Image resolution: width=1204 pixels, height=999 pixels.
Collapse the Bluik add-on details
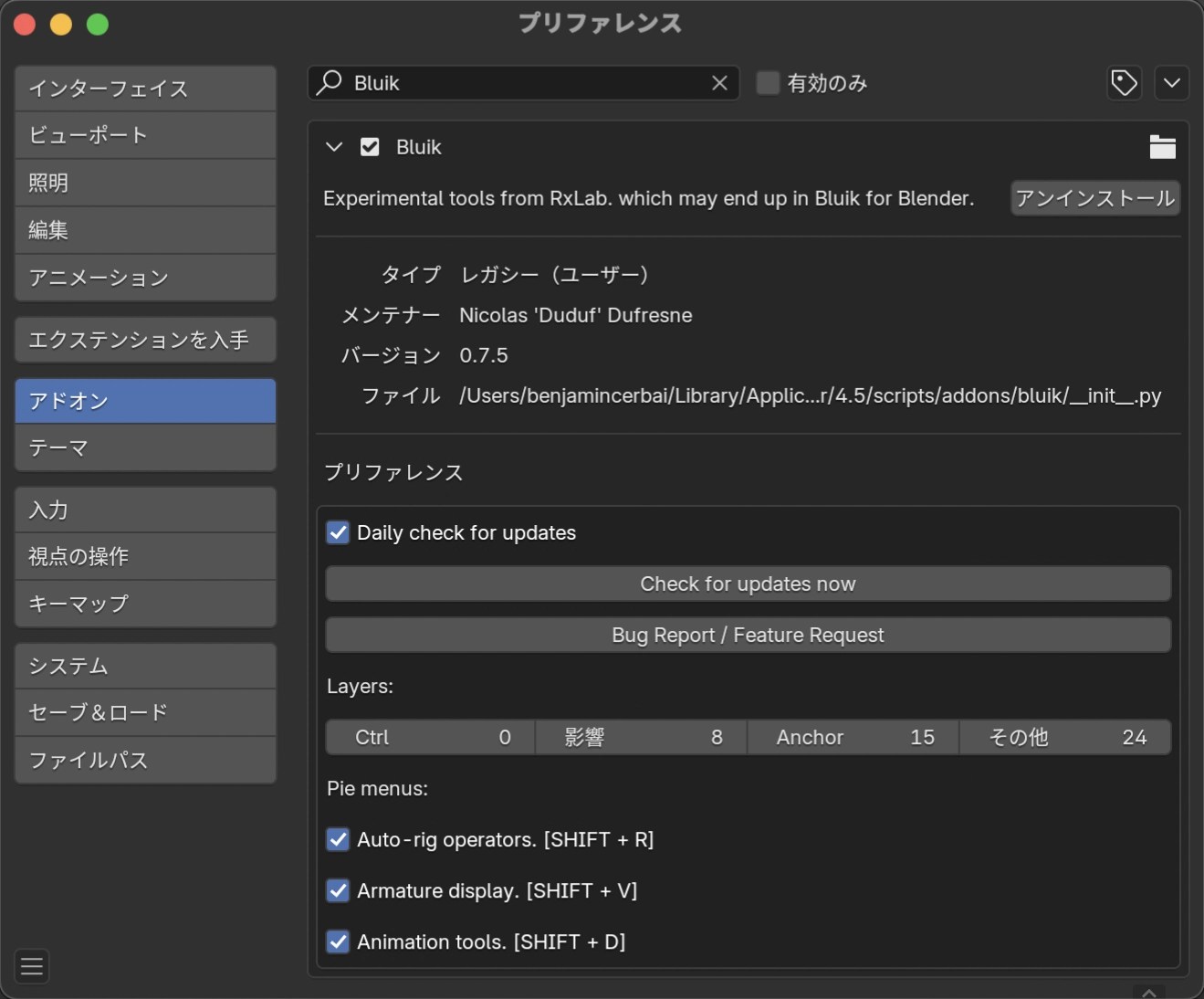pyautogui.click(x=334, y=147)
